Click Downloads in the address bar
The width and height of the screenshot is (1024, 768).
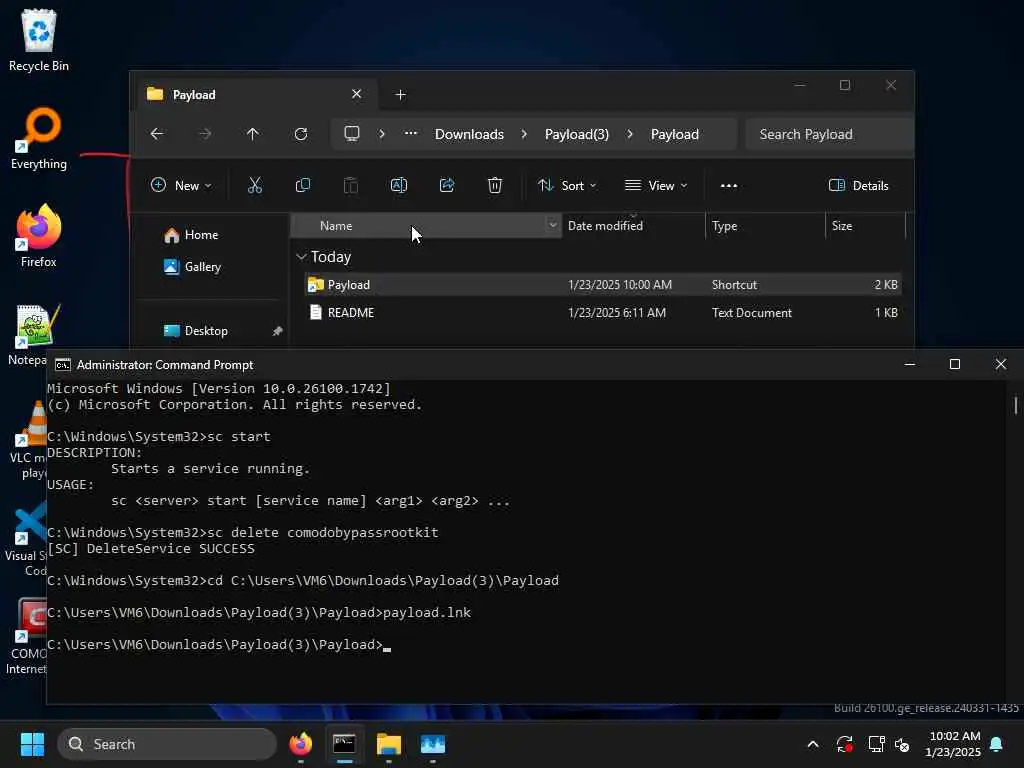click(470, 134)
